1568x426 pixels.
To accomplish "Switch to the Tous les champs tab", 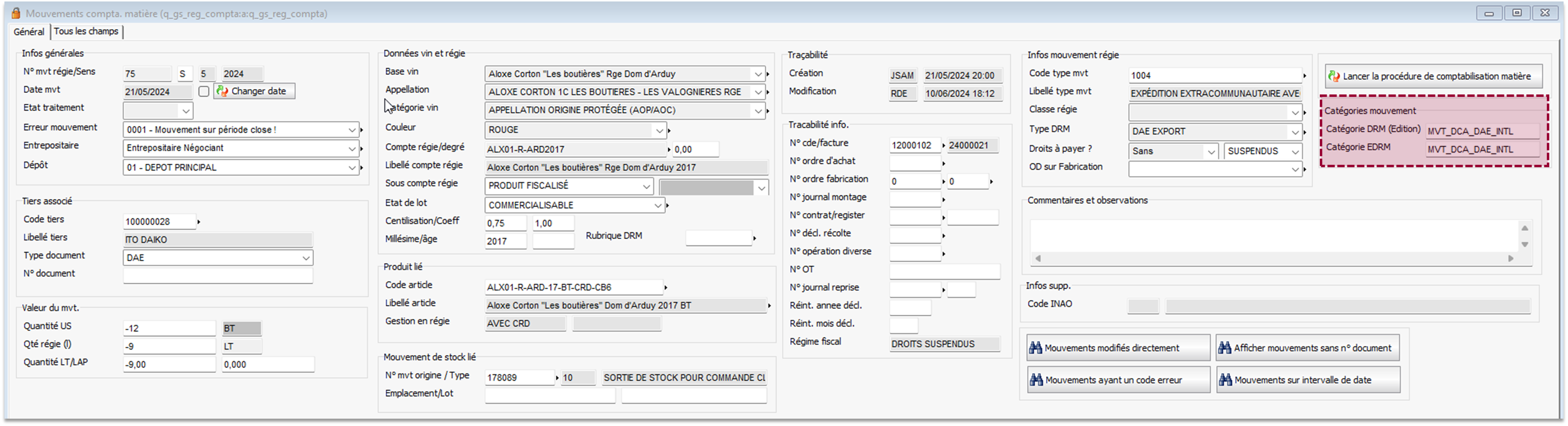I will pos(86,31).
